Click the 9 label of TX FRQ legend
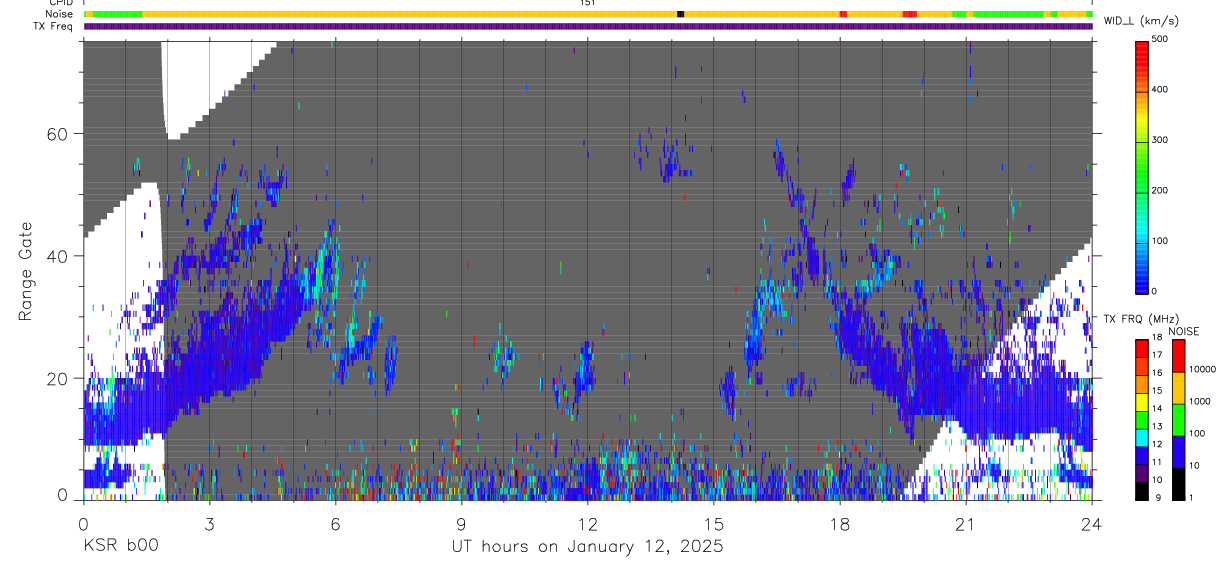1228x567 pixels. tap(1158, 498)
